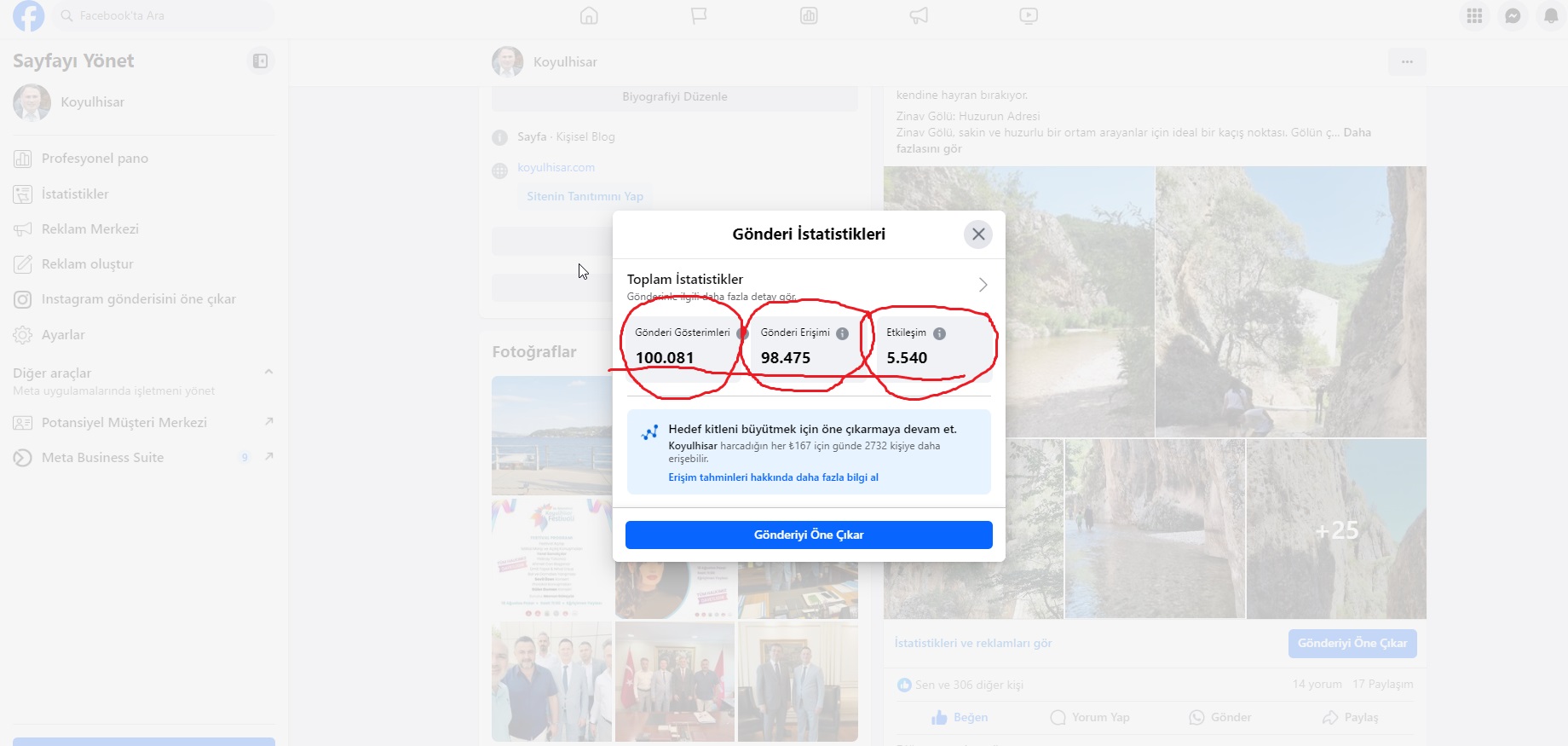Click 17 Paylaşım share count
The image size is (1568, 746).
click(1382, 684)
